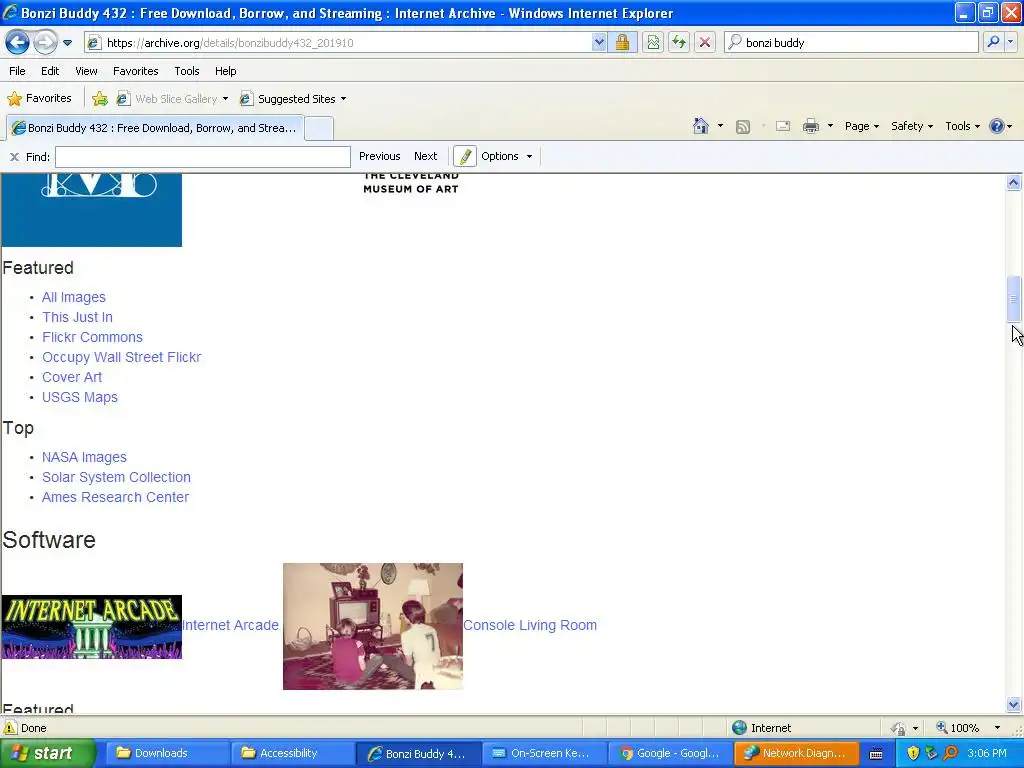The image size is (1024, 768).
Task: Open the Tools menu in menu bar
Action: pos(187,71)
